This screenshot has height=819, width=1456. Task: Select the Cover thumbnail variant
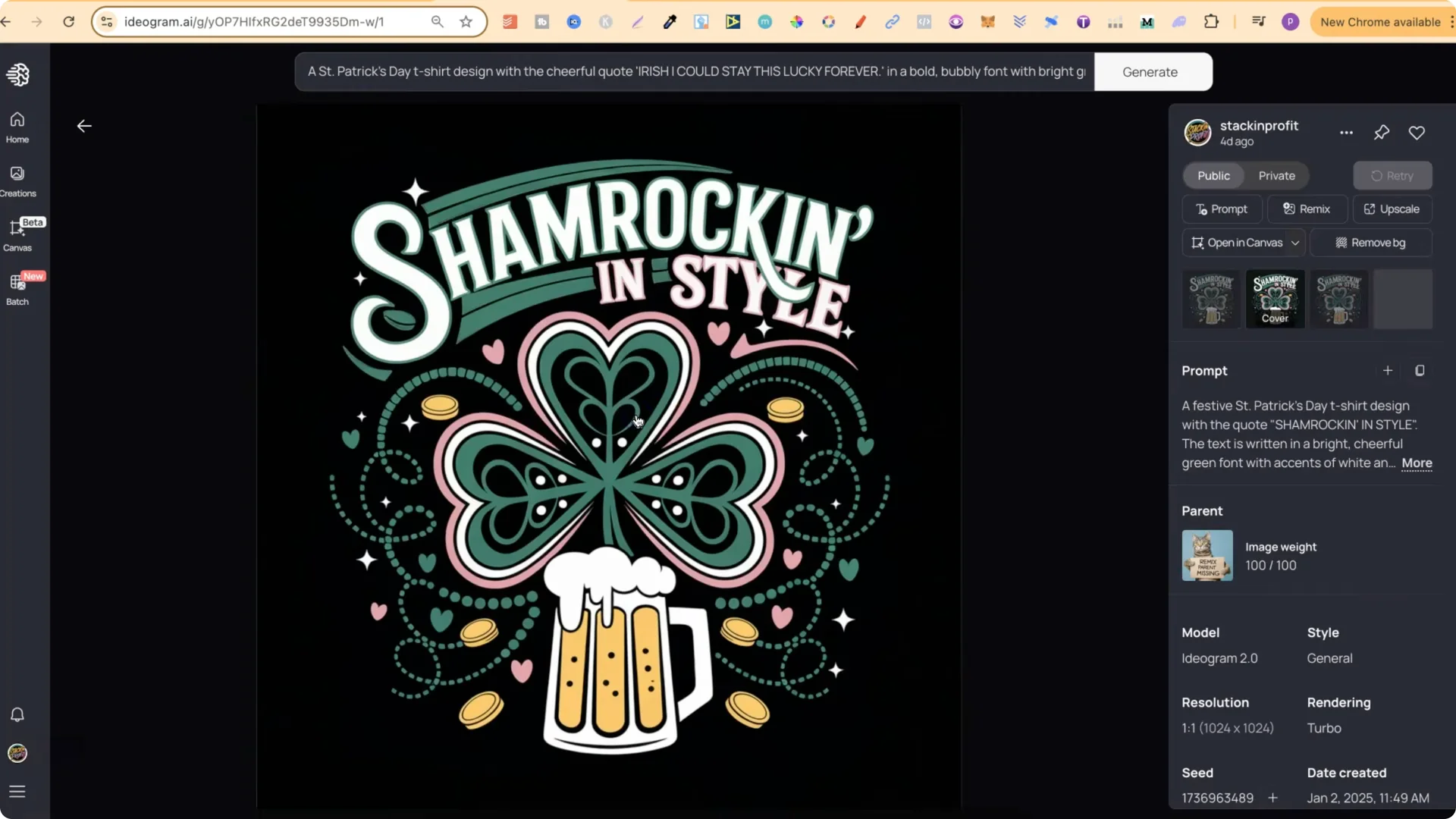pyautogui.click(x=1275, y=299)
